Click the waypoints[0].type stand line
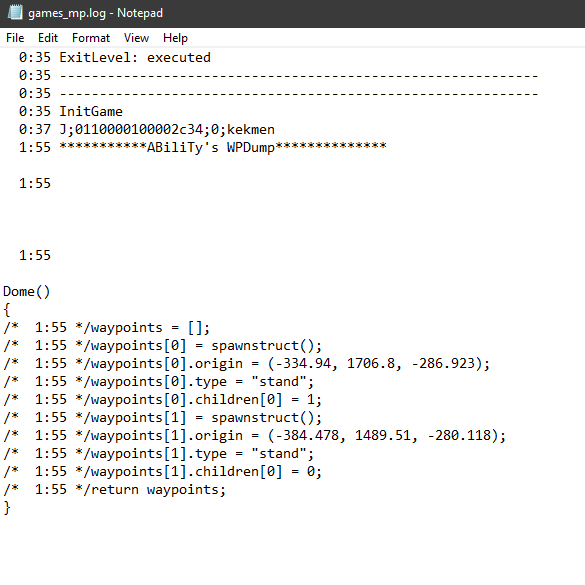The height and width of the screenshot is (585, 585). click(159, 381)
